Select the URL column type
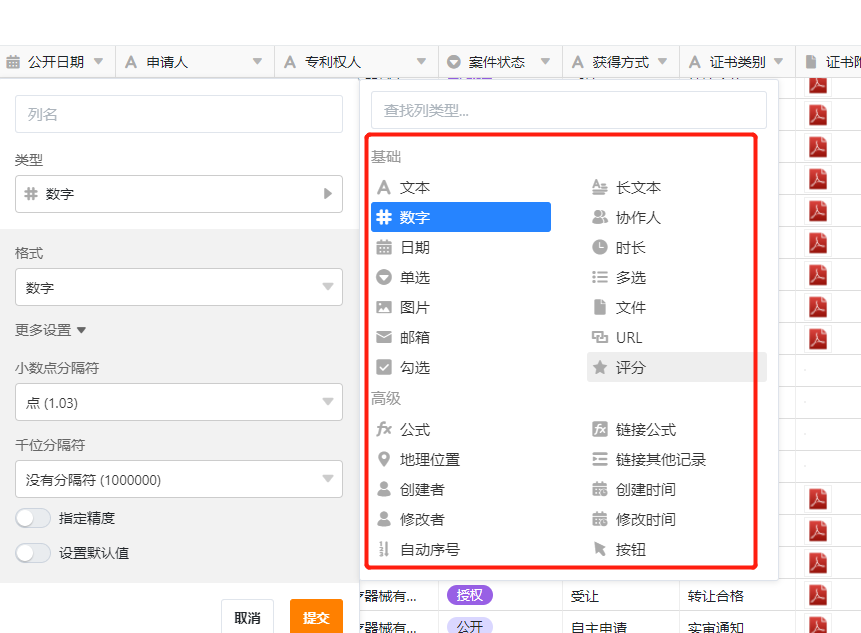861x633 pixels. 629,338
